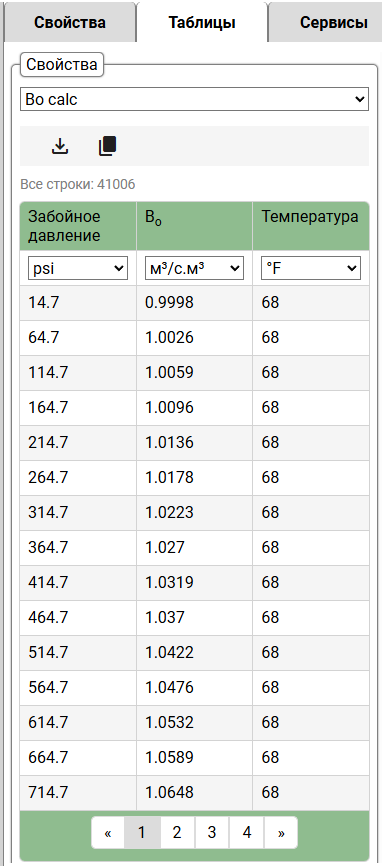Select the Таблицы tab

pyautogui.click(x=202, y=23)
